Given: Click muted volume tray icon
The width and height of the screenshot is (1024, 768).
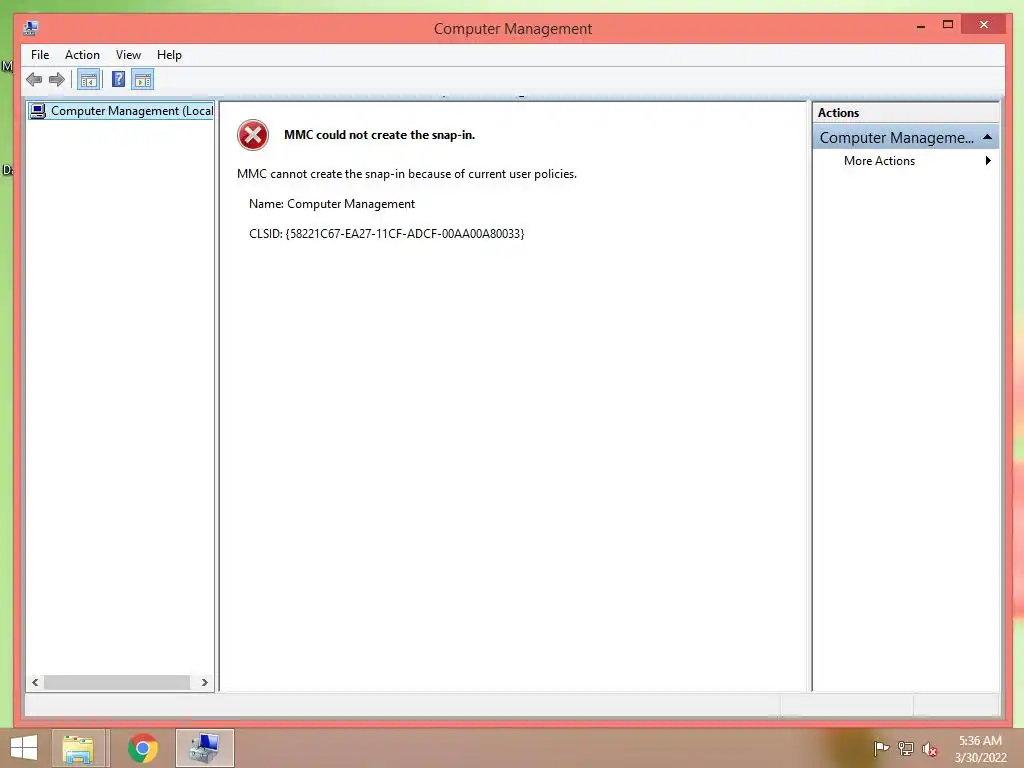Looking at the screenshot, I should [929, 749].
